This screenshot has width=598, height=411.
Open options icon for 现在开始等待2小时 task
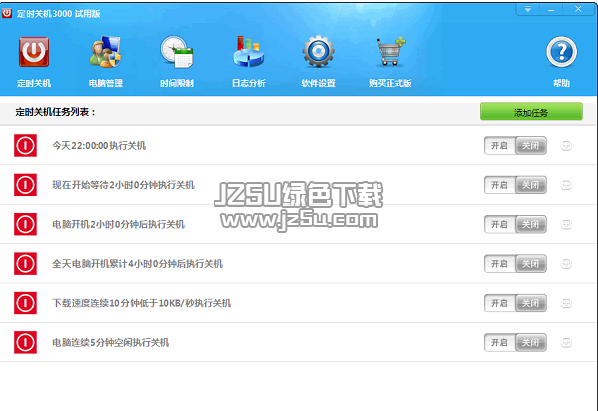coord(566,185)
